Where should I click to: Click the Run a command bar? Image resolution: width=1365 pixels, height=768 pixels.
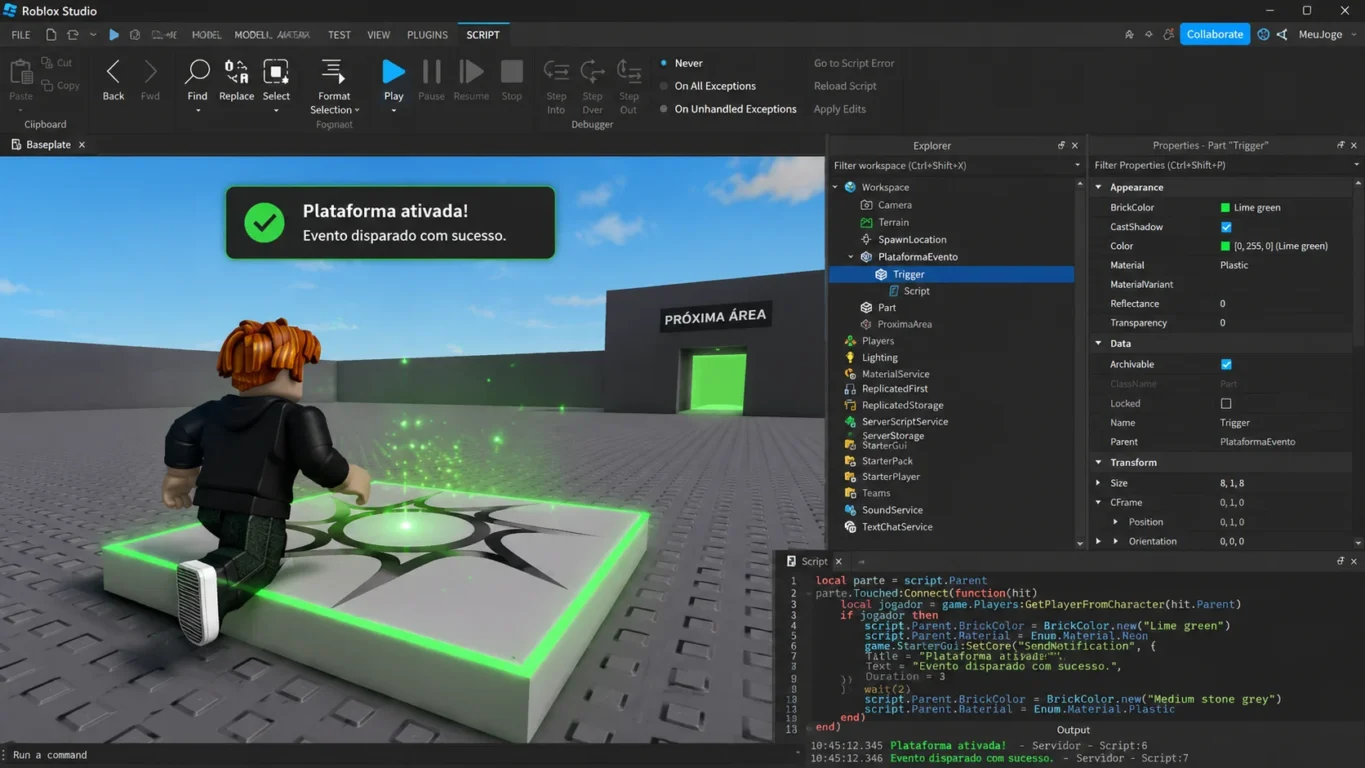click(400, 755)
